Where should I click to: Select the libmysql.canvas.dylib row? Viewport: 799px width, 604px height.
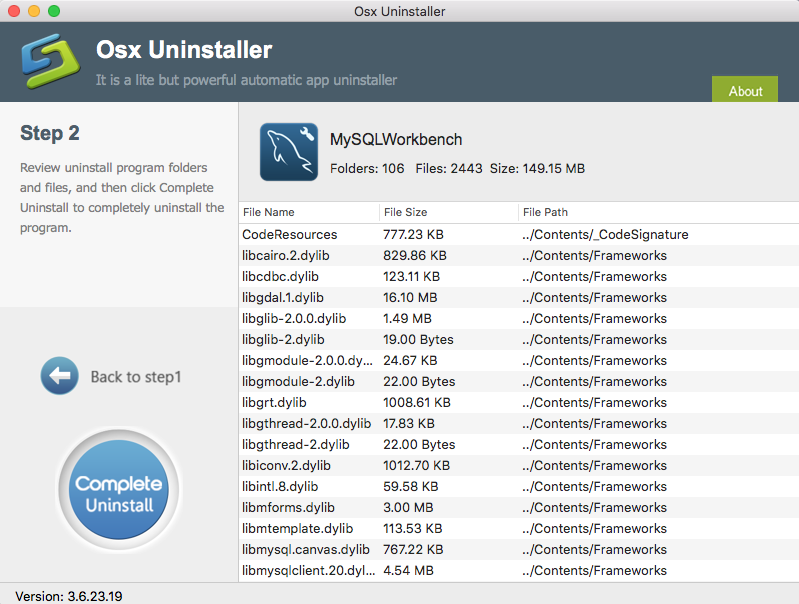tap(306, 549)
